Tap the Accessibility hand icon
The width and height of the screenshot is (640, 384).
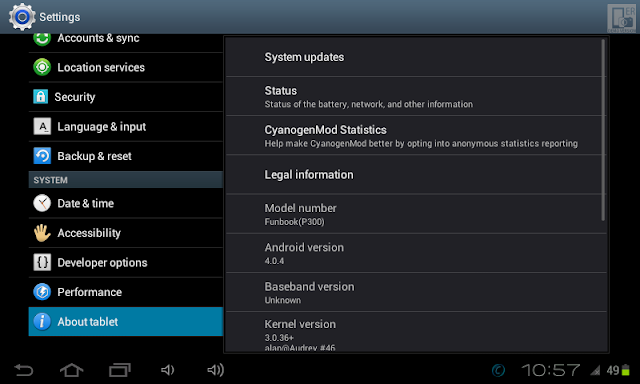pos(42,233)
